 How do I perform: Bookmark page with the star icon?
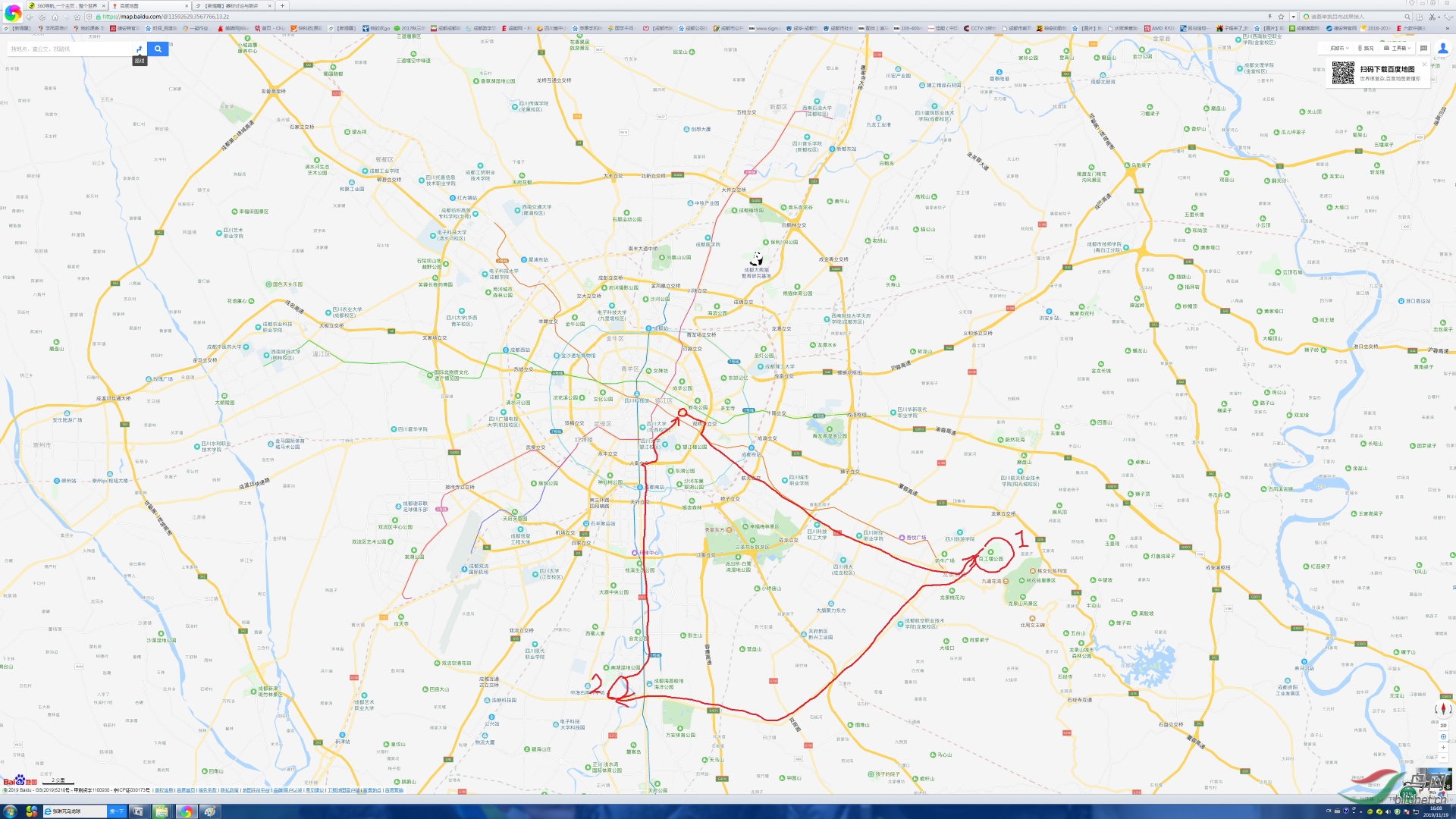click(x=1281, y=17)
